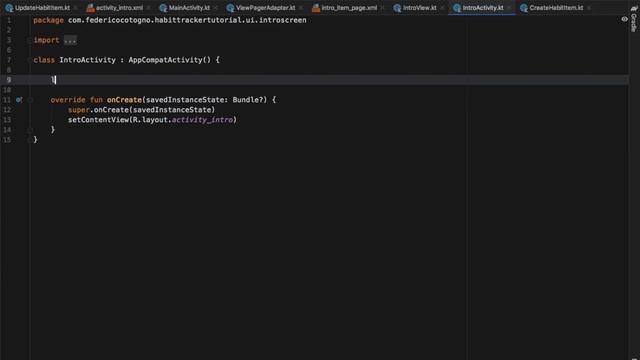Image resolution: width=640 pixels, height=360 pixels.
Task: Click the class keyword on line 7
Action: pos(44,60)
